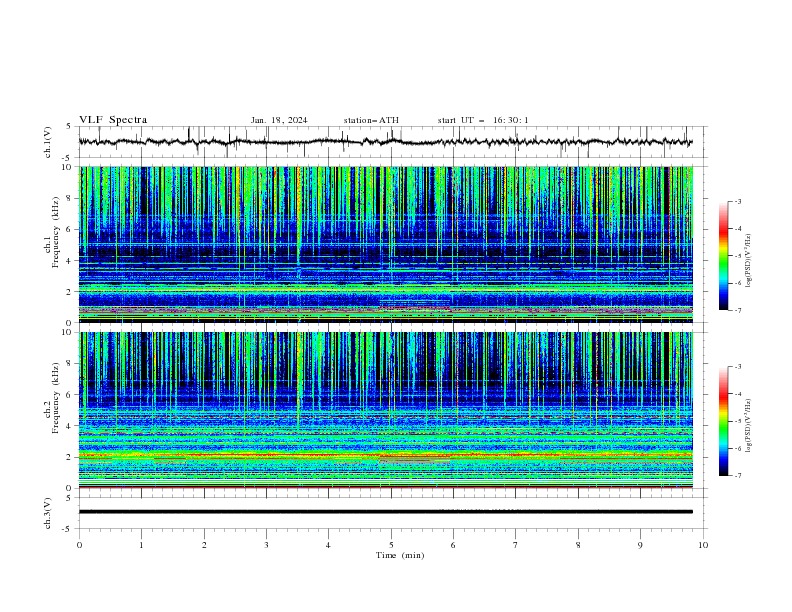Click the "ch.1(V)" waveform axis label

click(48, 142)
